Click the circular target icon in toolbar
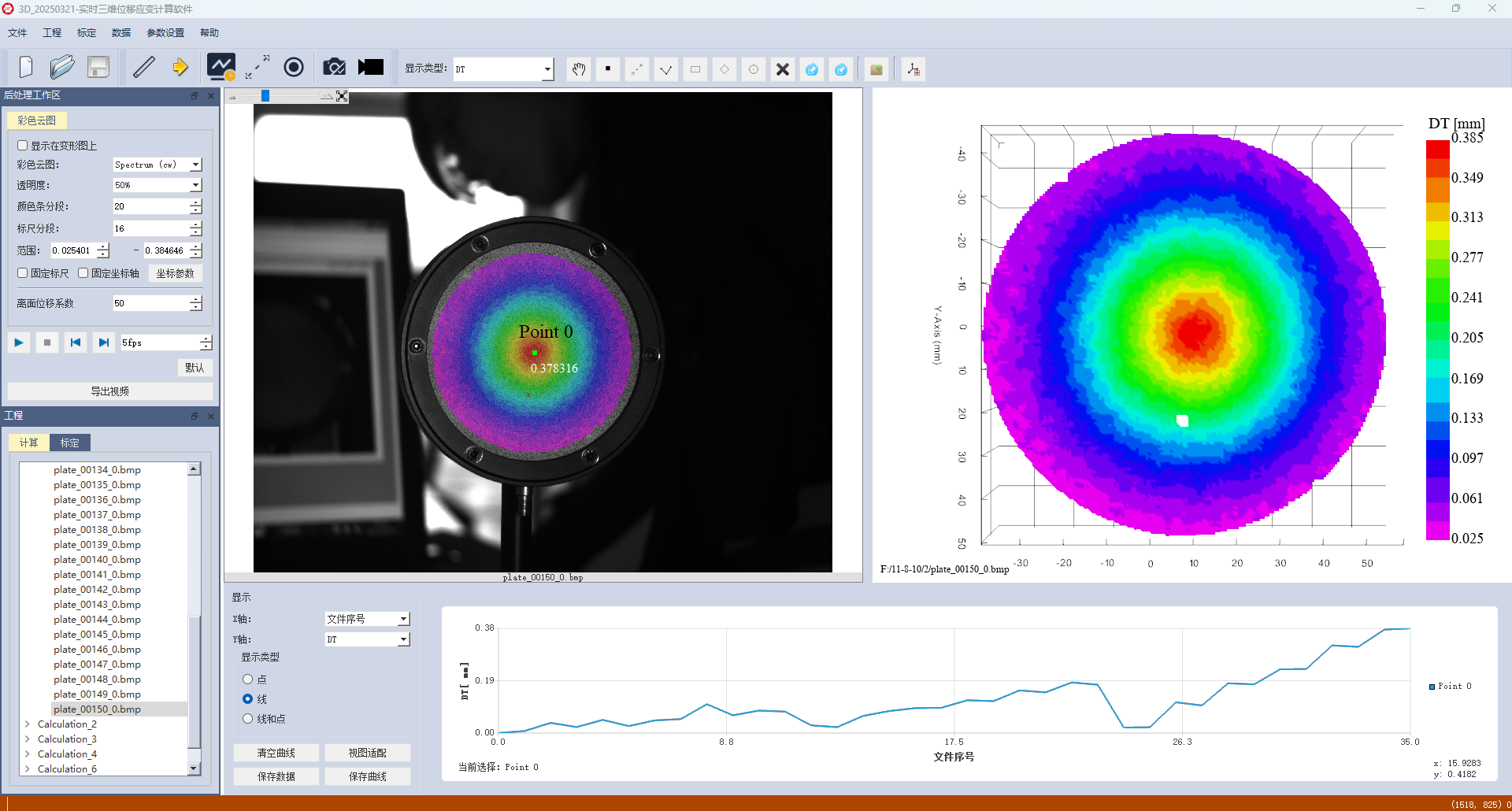The image size is (1512, 811). pos(294,68)
